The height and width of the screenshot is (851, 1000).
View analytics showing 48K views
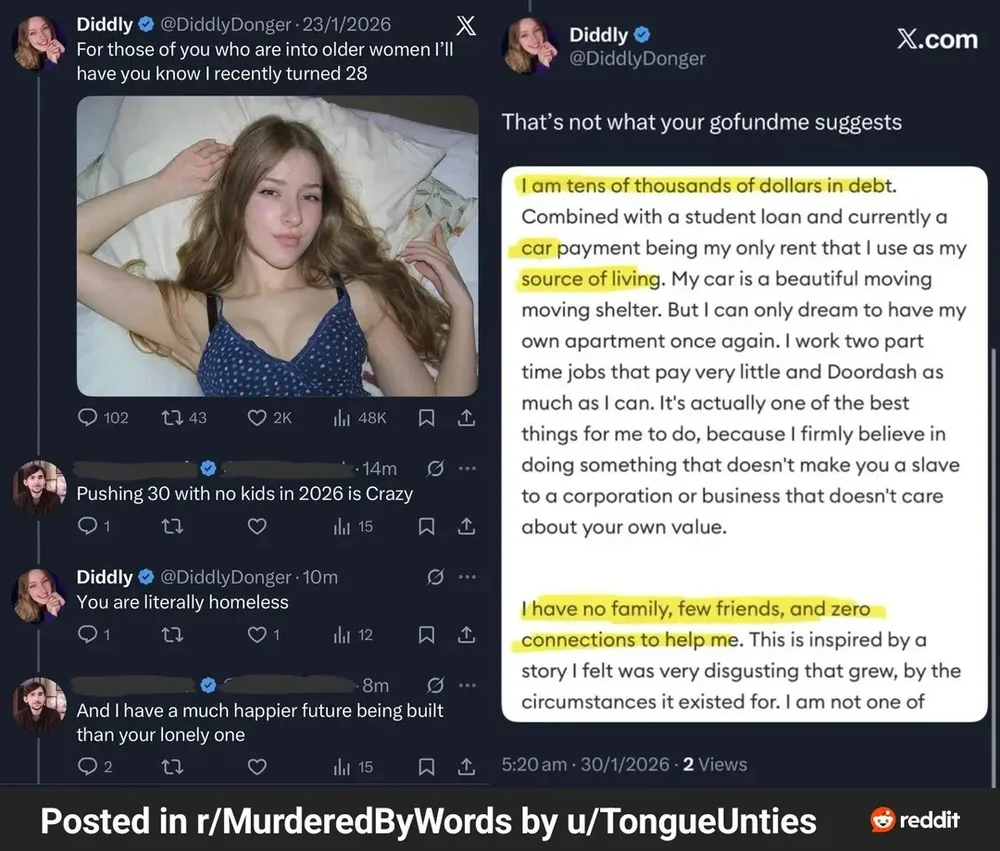(341, 418)
